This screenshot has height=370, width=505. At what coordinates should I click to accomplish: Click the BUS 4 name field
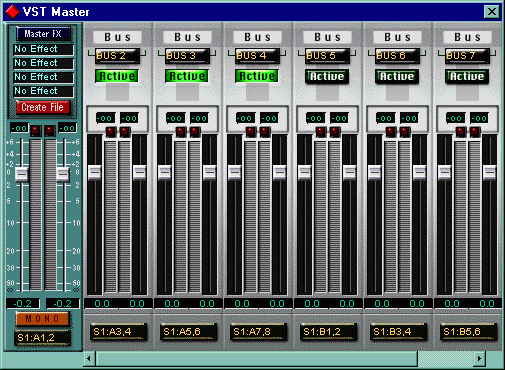(257, 56)
